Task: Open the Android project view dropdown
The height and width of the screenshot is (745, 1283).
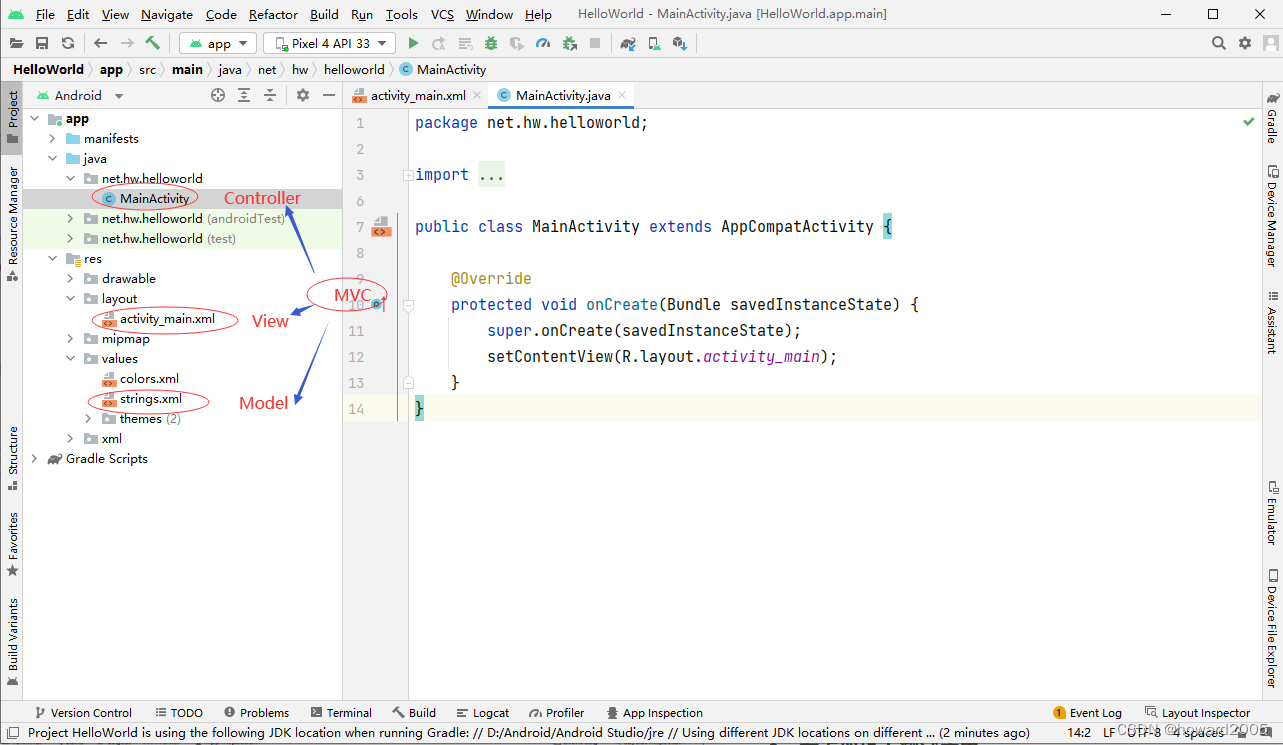Action: click(x=80, y=95)
